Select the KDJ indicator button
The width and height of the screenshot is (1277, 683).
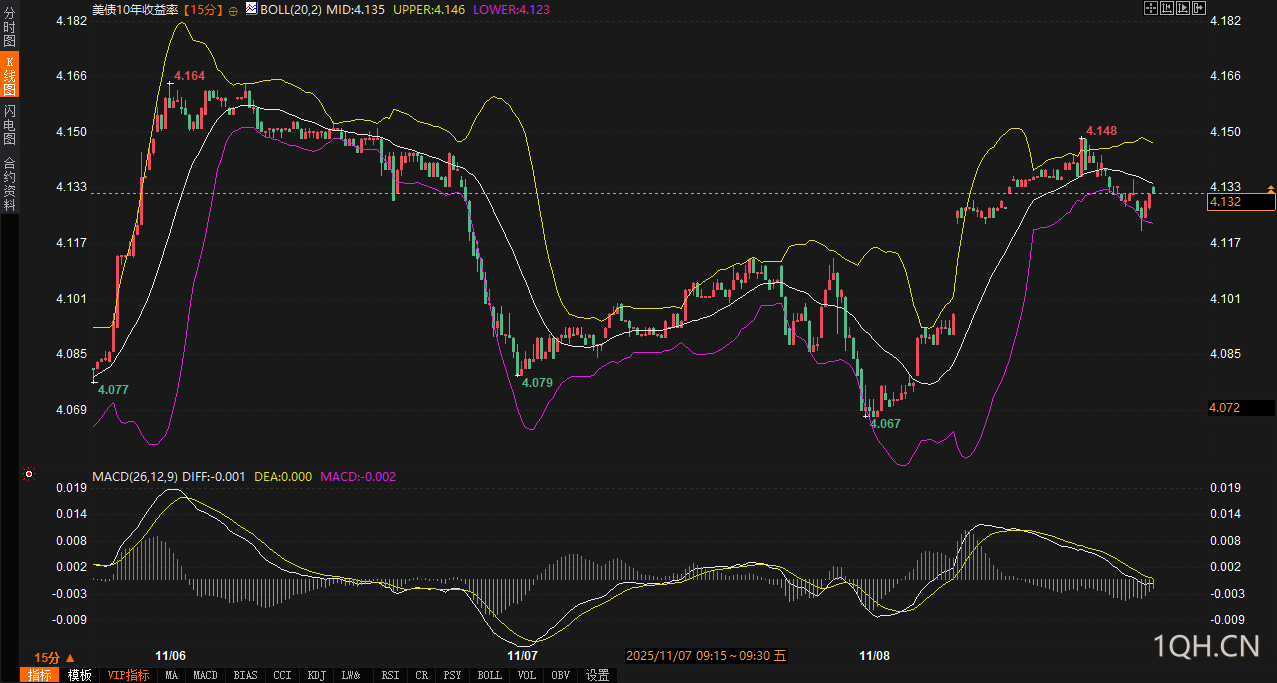point(317,675)
